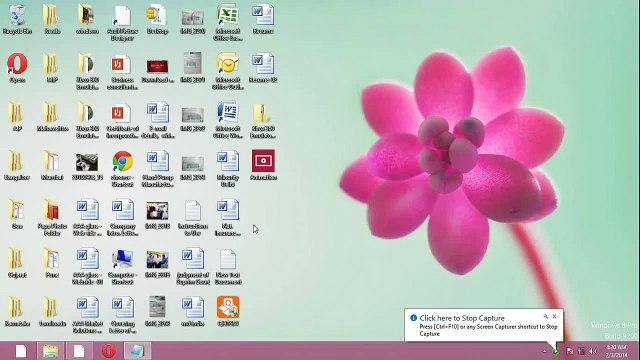Select the Certificate of Incorporation PDF file
Screen dimensions: 640x360
pos(122,120)
